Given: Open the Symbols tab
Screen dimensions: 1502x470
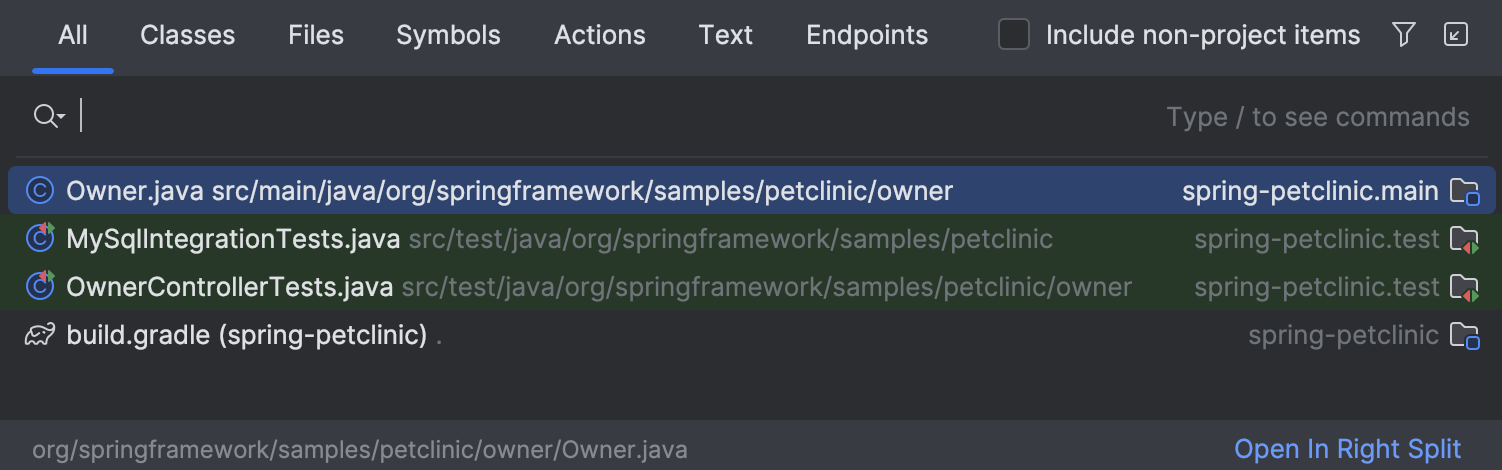Looking at the screenshot, I should pos(448,35).
